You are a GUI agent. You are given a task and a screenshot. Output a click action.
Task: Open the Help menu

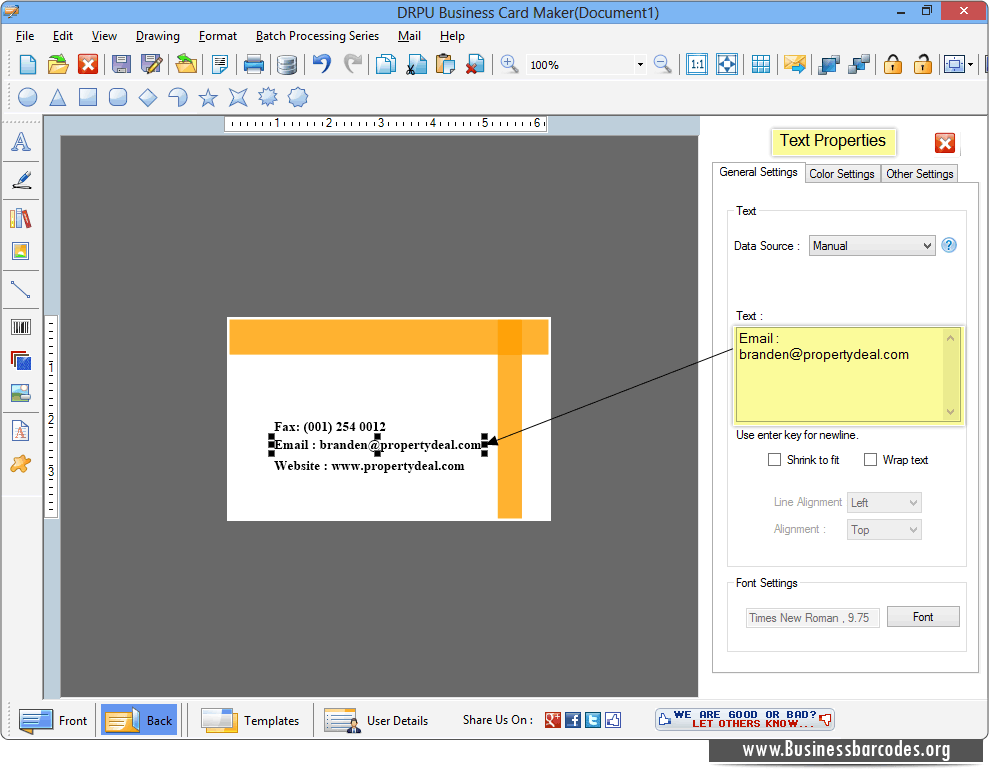point(452,36)
